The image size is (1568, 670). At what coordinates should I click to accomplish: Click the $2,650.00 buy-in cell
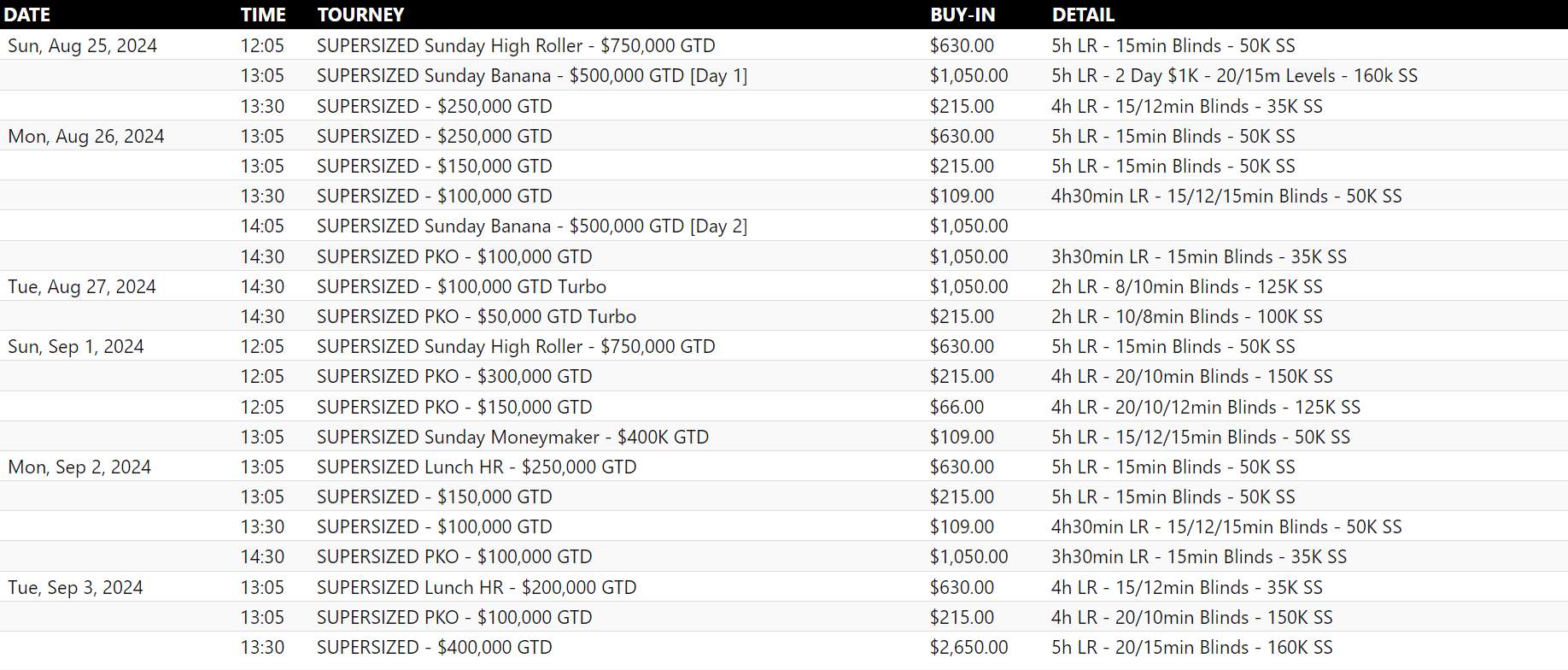[968, 648]
